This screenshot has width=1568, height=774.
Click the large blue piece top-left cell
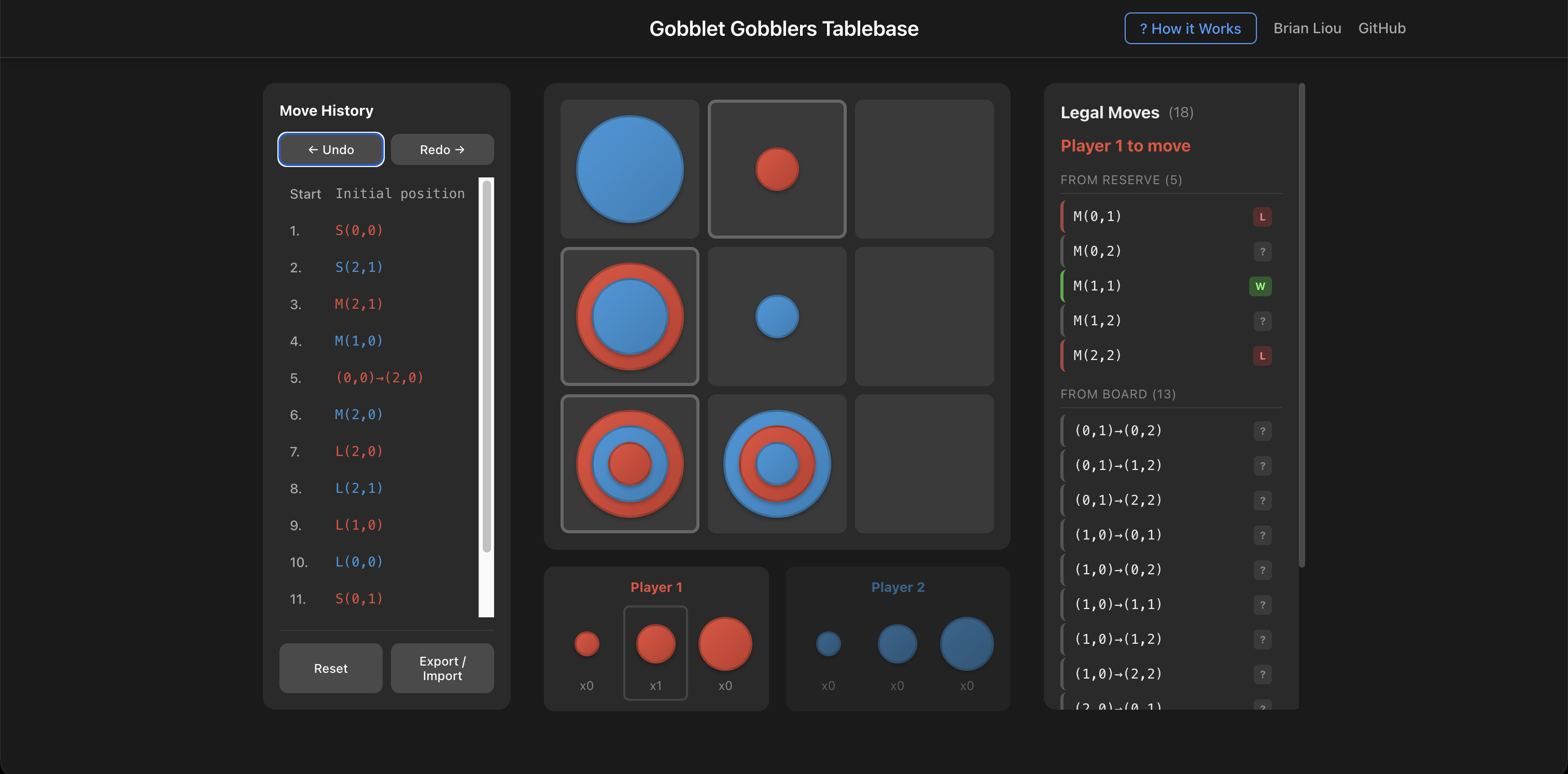(629, 169)
